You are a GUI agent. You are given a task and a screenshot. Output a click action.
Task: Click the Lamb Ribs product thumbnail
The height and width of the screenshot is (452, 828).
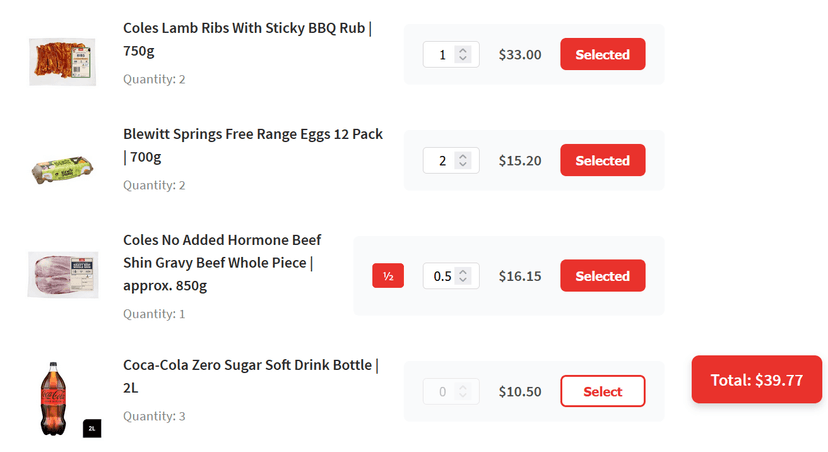[x=62, y=61]
